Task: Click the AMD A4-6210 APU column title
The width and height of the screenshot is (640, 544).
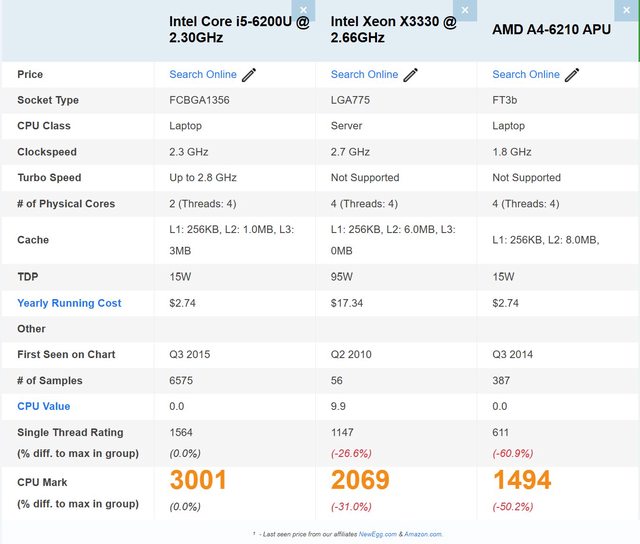Action: point(551,29)
